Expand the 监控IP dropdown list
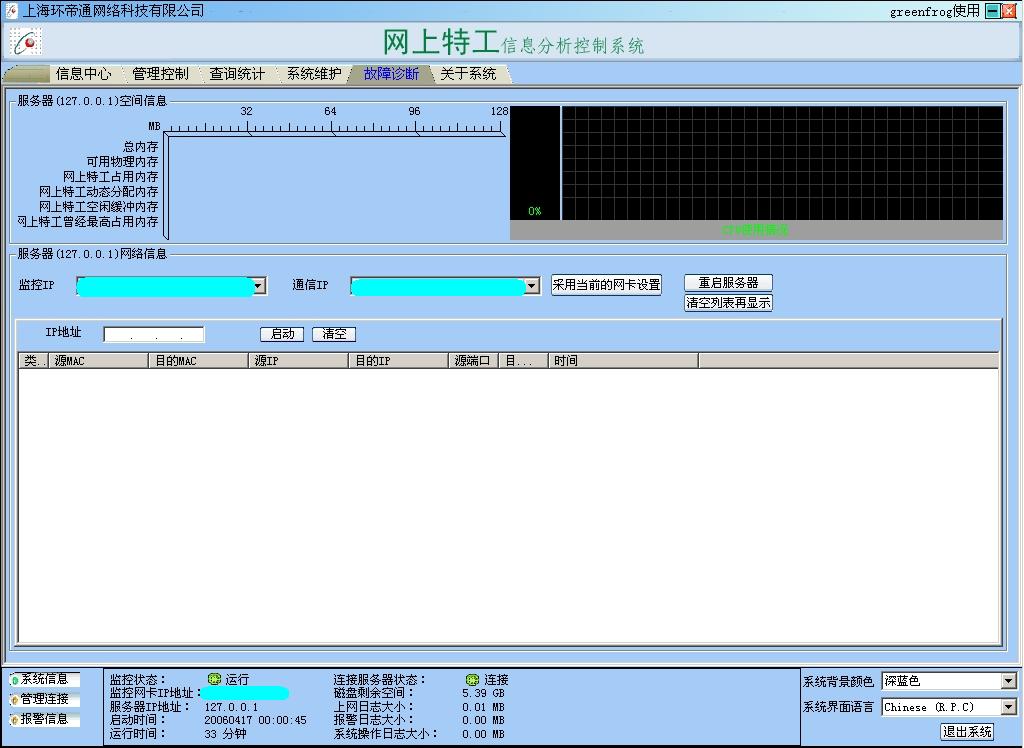Screen dimensions: 1024x748 [259, 286]
